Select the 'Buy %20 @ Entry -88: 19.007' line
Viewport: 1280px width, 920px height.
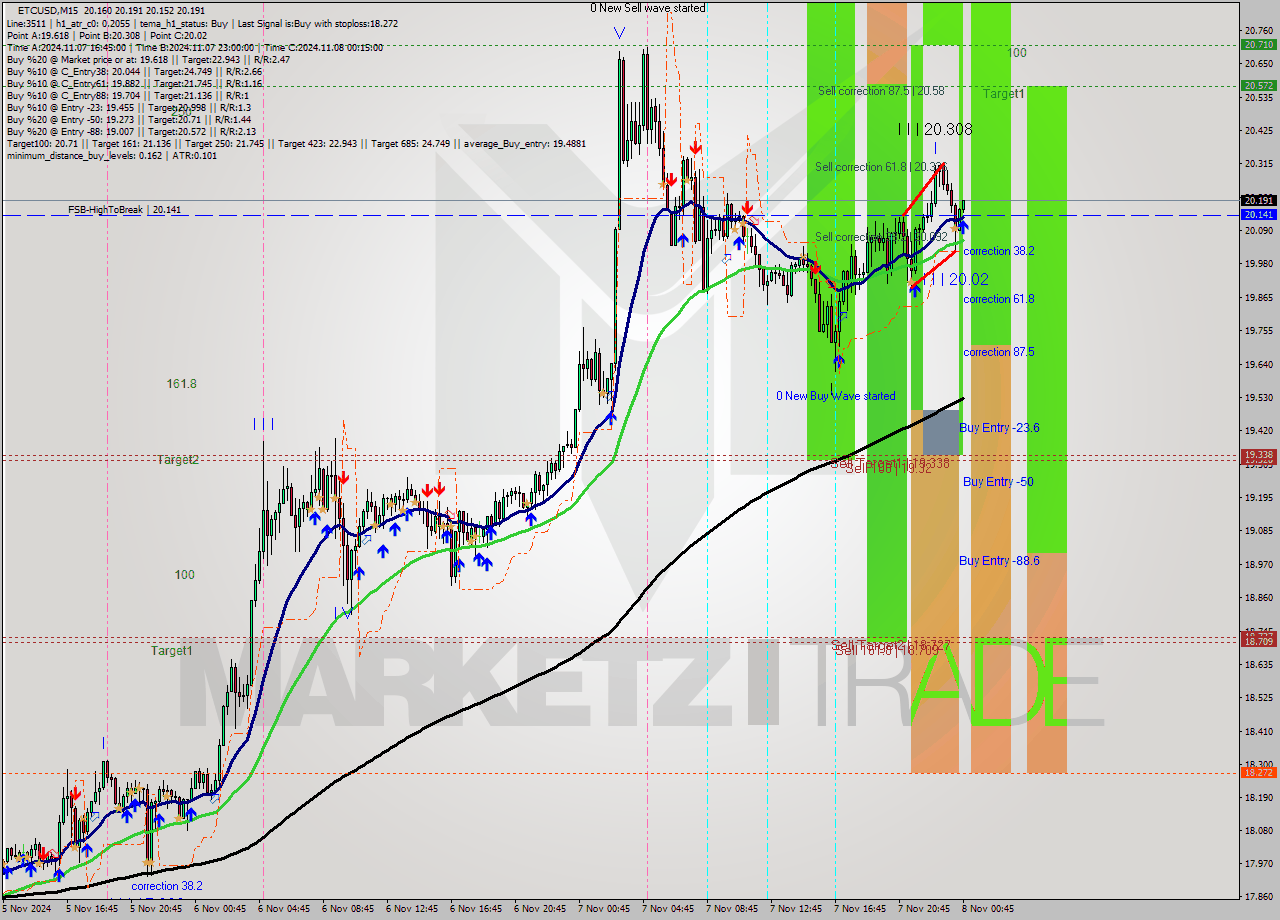131,132
